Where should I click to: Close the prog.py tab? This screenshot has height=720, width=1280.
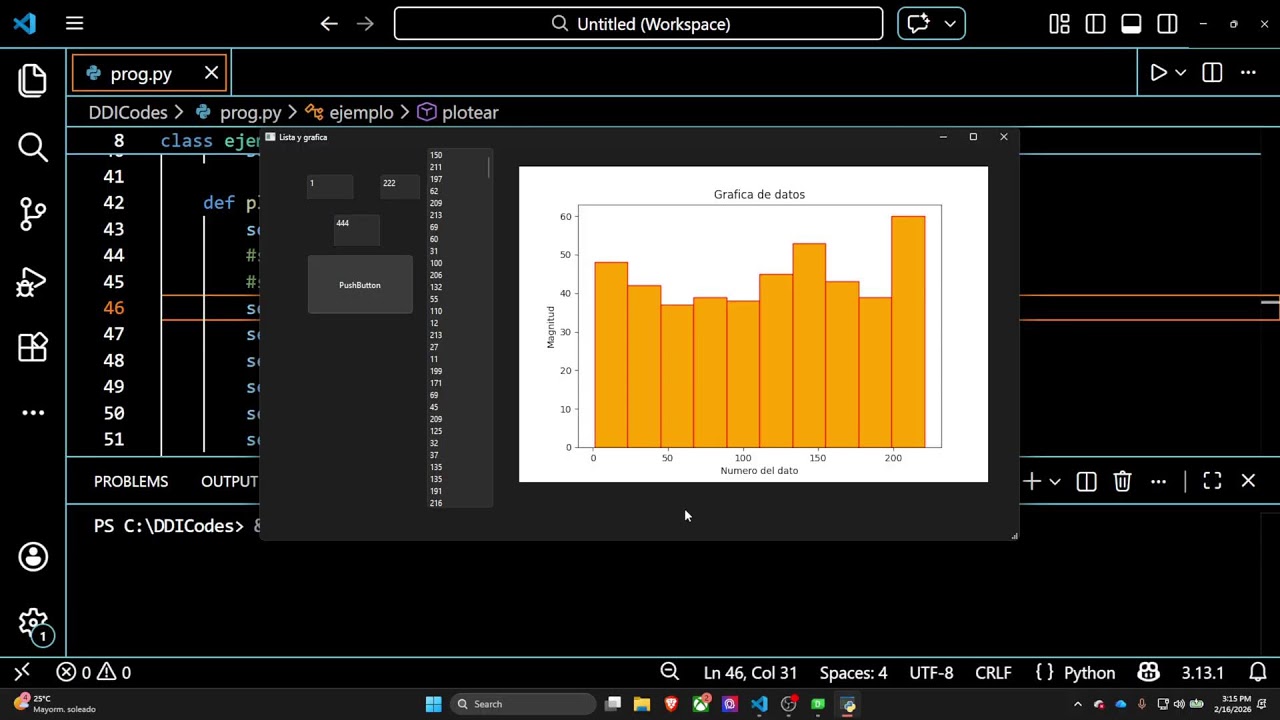(211, 73)
